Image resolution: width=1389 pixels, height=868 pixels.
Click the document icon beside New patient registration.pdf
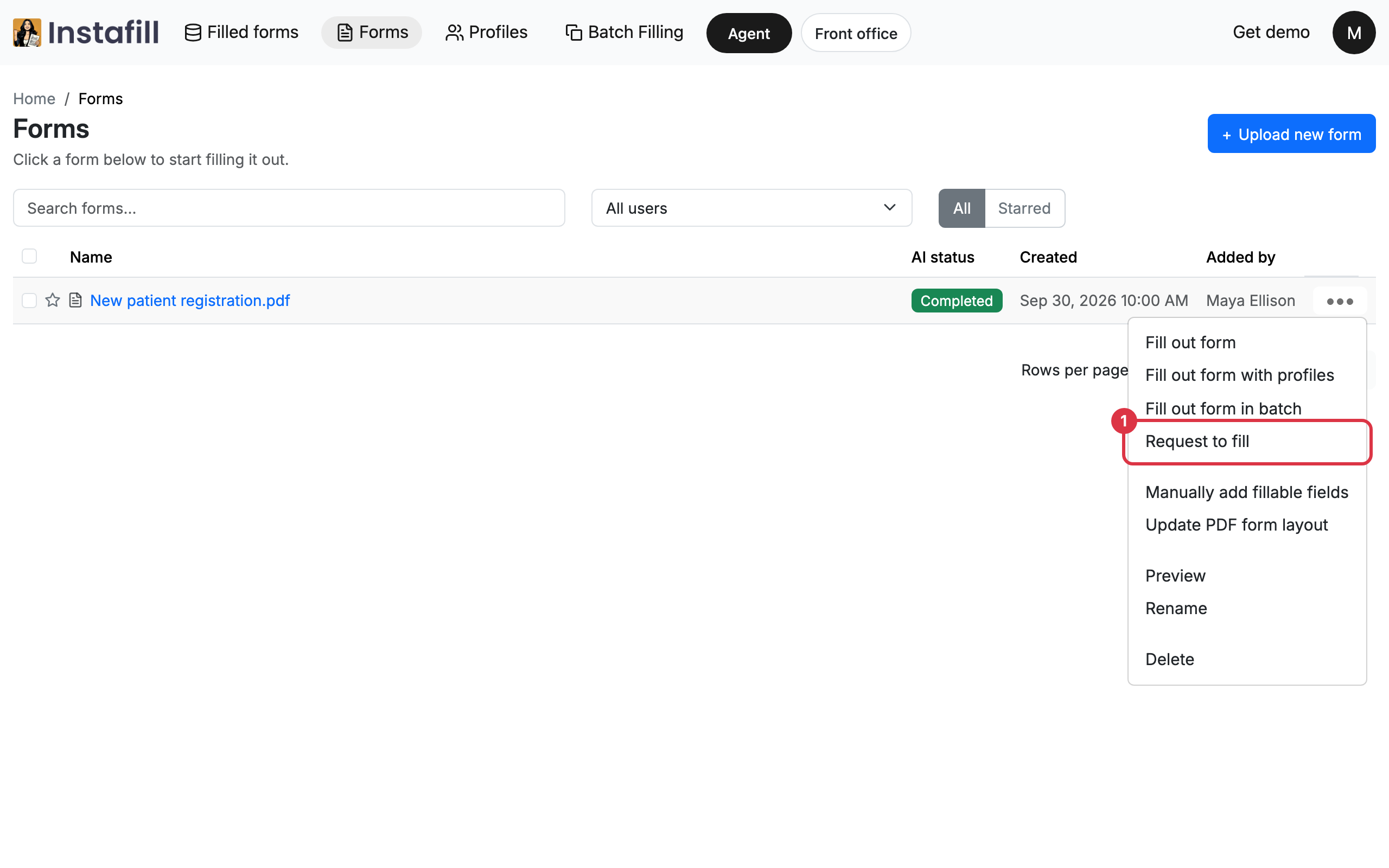[75, 300]
